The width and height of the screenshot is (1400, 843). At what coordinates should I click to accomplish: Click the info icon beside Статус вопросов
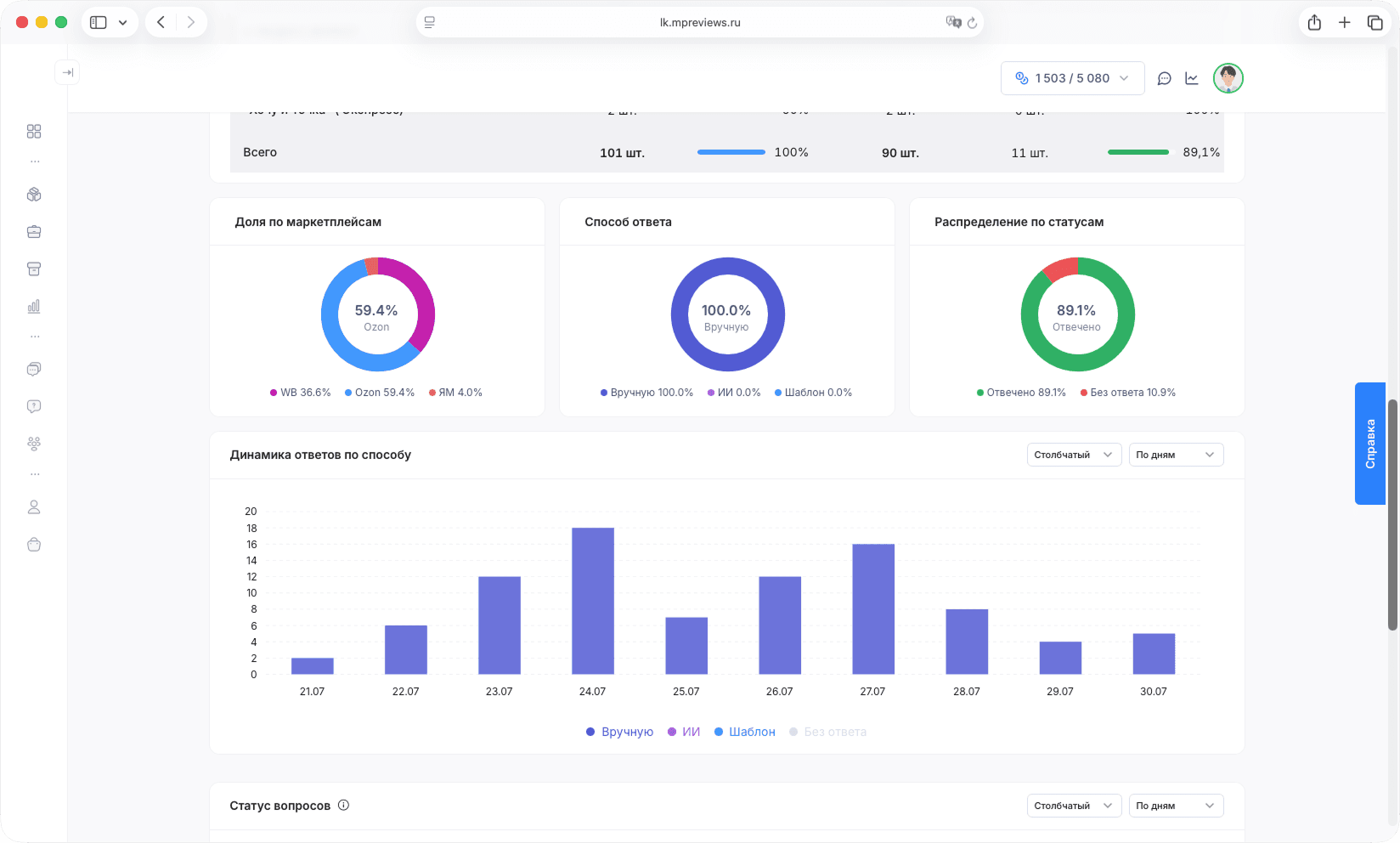344,805
